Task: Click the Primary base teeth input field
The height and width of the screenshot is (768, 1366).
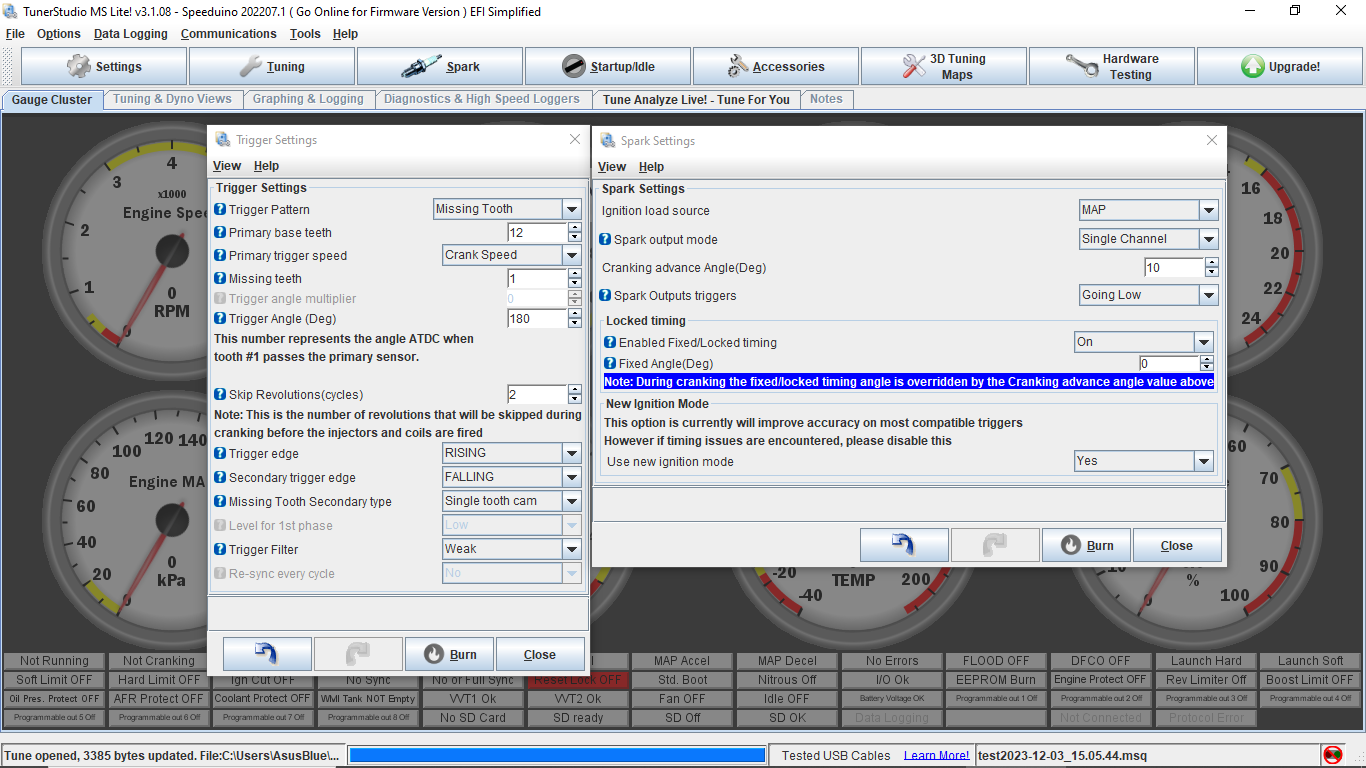Action: tap(538, 233)
